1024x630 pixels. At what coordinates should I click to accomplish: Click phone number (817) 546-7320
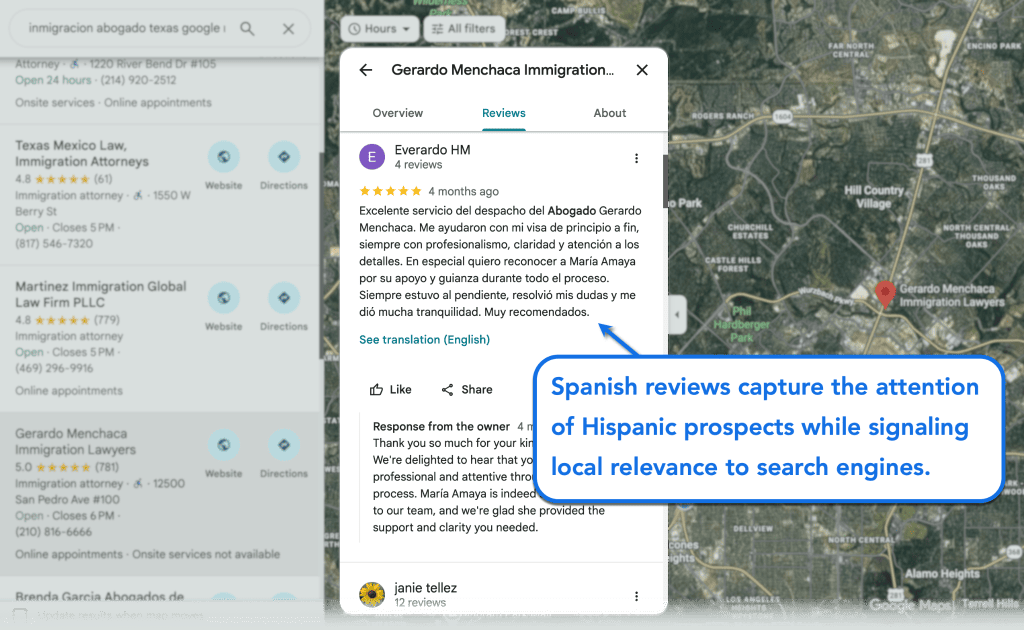pos(54,244)
